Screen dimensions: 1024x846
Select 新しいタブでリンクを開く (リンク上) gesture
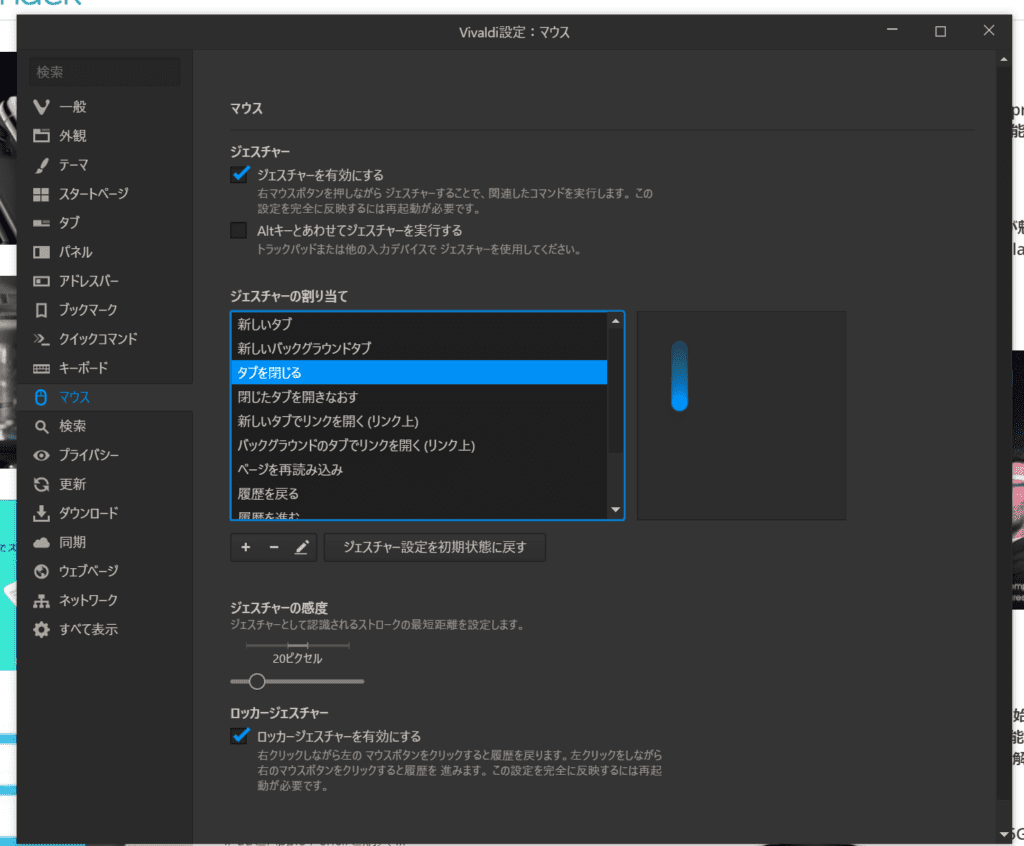click(x=419, y=421)
